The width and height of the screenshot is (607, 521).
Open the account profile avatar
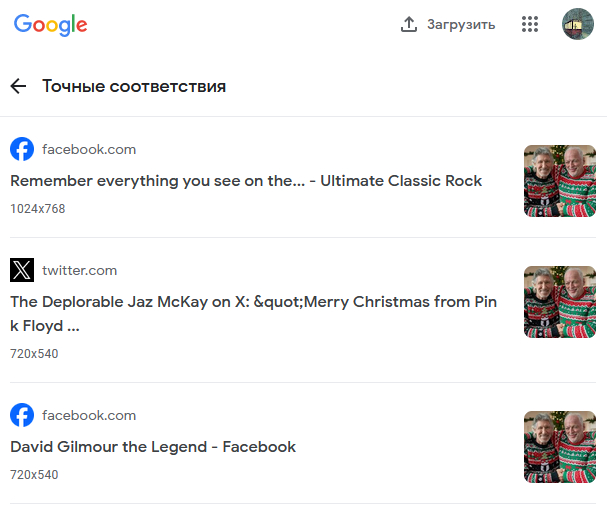[x=578, y=24]
